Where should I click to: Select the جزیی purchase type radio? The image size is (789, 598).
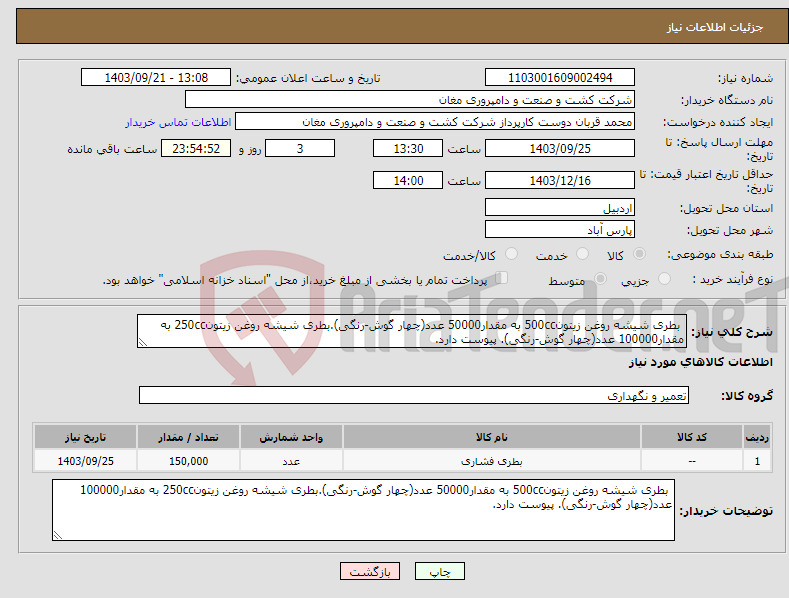664,278
